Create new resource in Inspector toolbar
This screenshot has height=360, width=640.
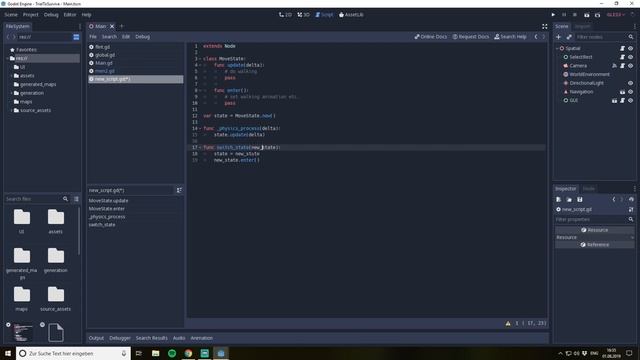(x=558, y=200)
